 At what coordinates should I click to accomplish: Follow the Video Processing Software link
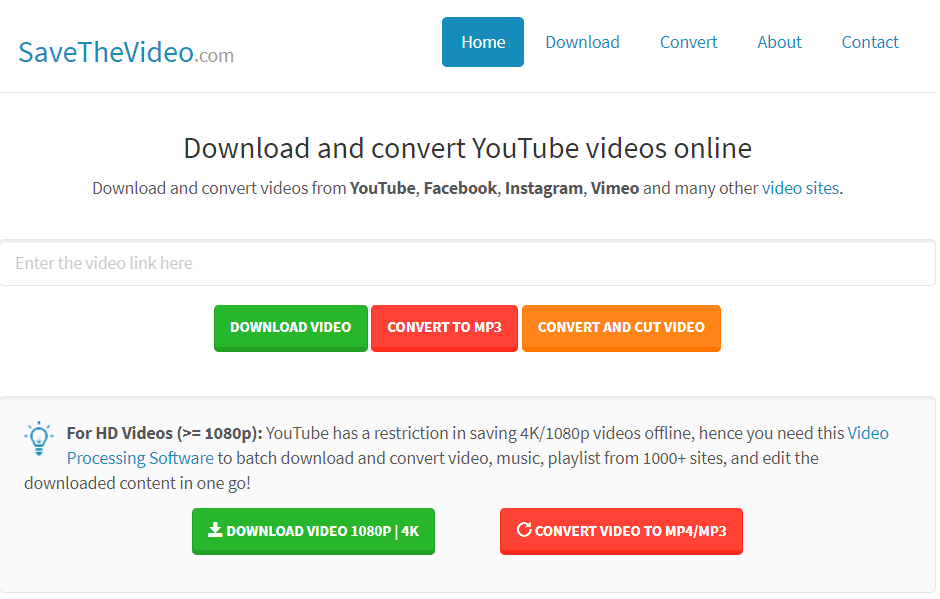pyautogui.click(x=140, y=458)
